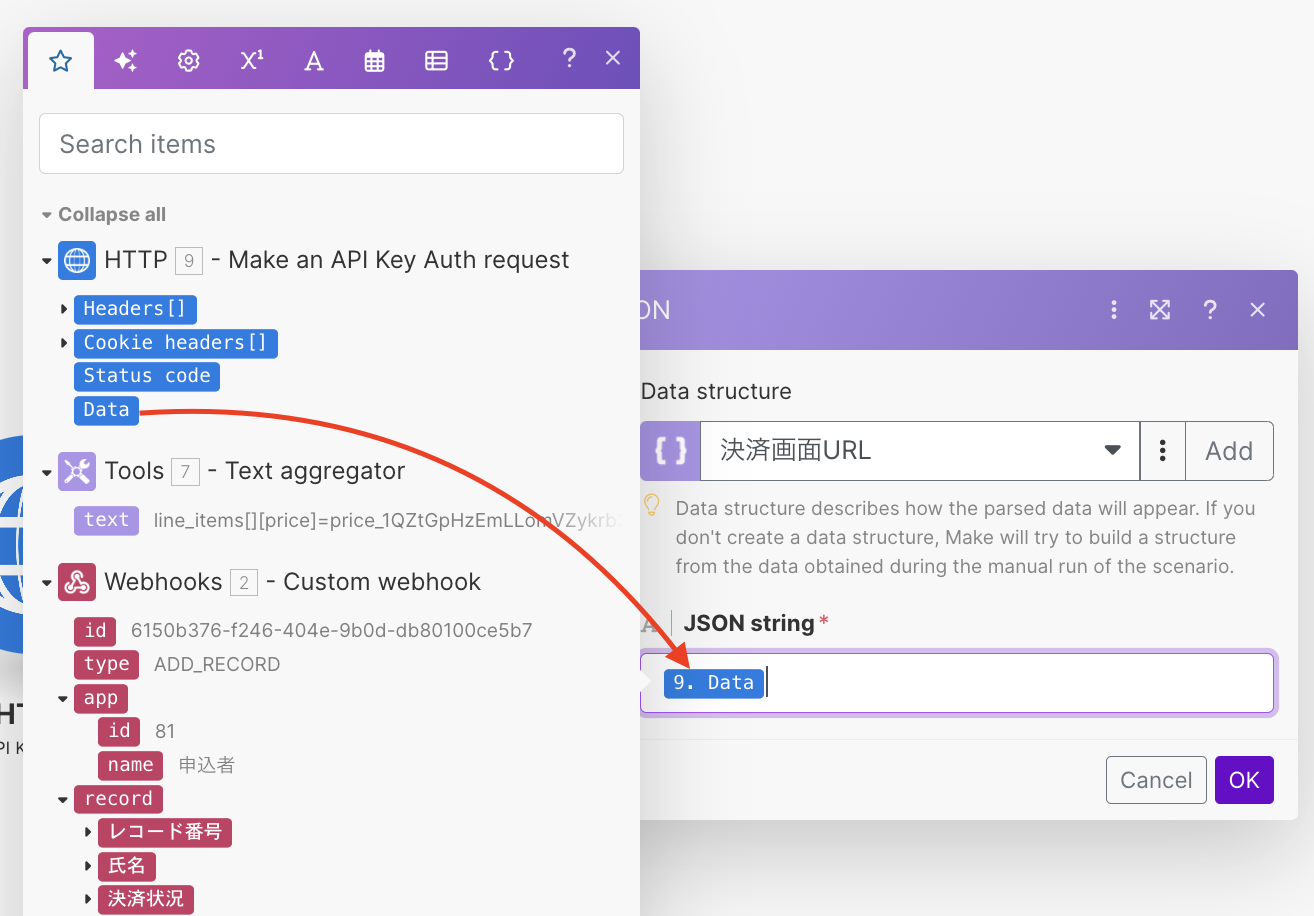Collapse the record collection
The height and width of the screenshot is (916, 1314).
click(x=64, y=800)
